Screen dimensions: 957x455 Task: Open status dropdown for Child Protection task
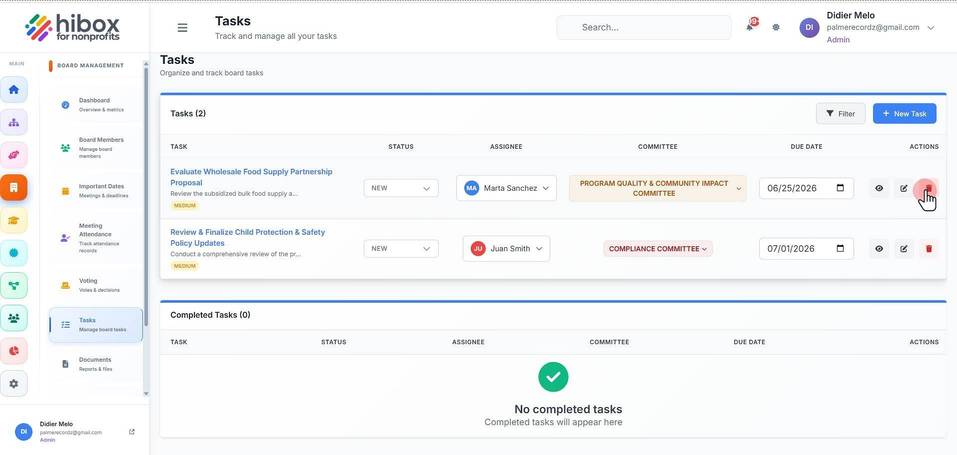pyautogui.click(x=401, y=249)
